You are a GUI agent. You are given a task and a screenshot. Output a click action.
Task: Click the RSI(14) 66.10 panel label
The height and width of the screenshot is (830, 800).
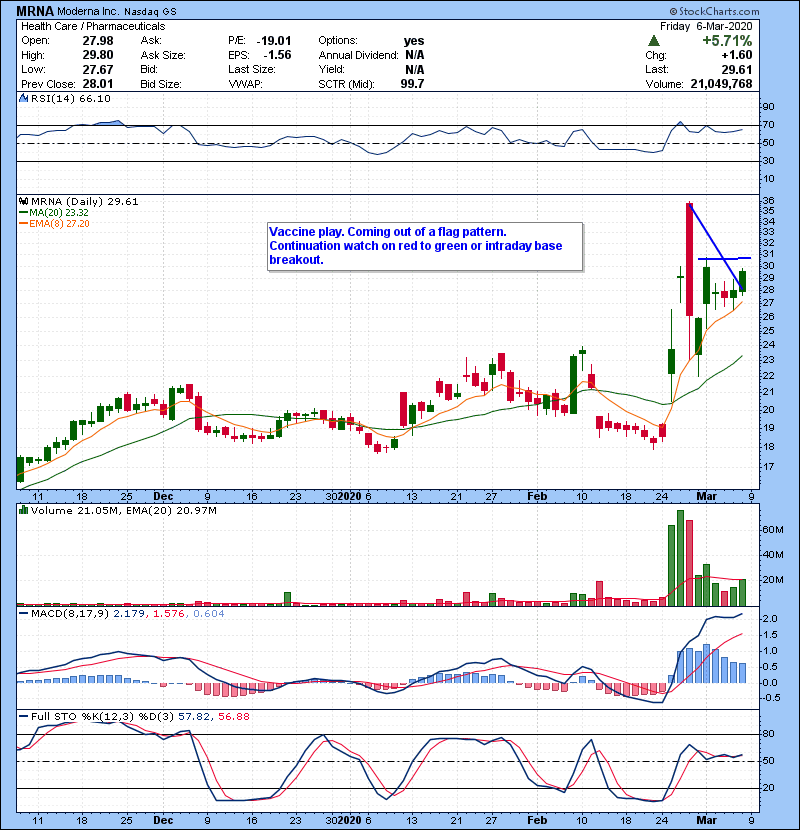pyautogui.click(x=71, y=98)
